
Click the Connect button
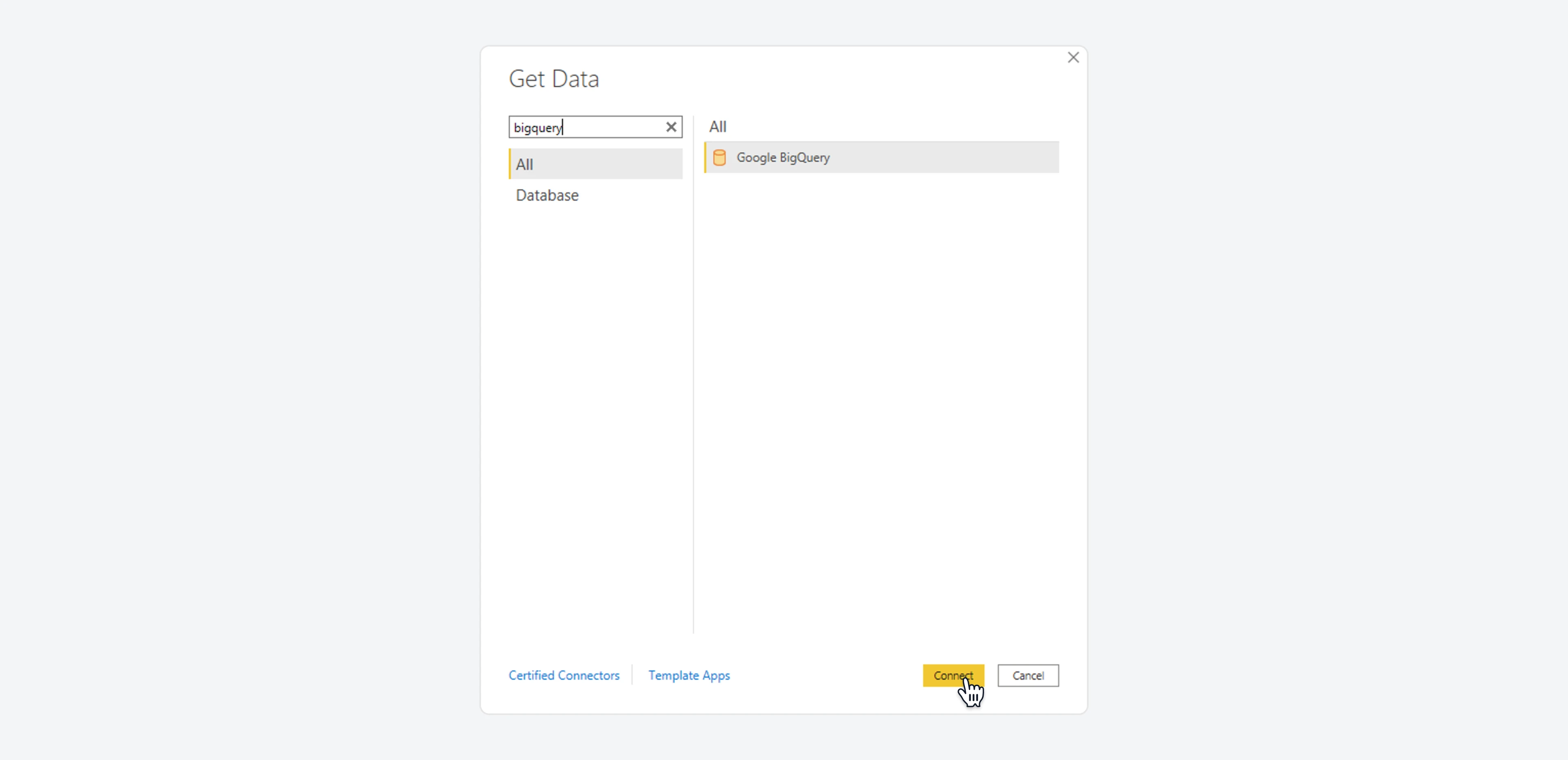pos(953,675)
